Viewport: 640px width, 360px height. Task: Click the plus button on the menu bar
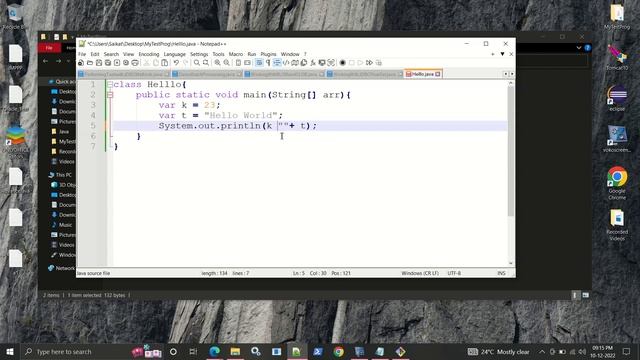click(x=493, y=54)
